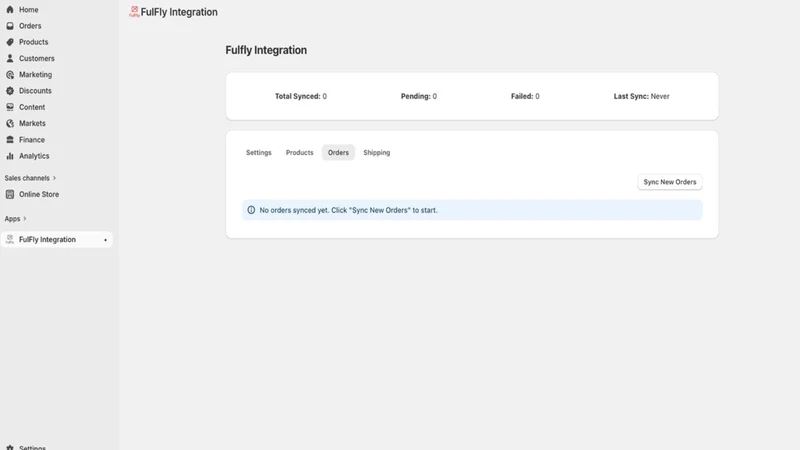The height and width of the screenshot is (450, 800).
Task: Click the info icon in the banner
Action: (251, 210)
